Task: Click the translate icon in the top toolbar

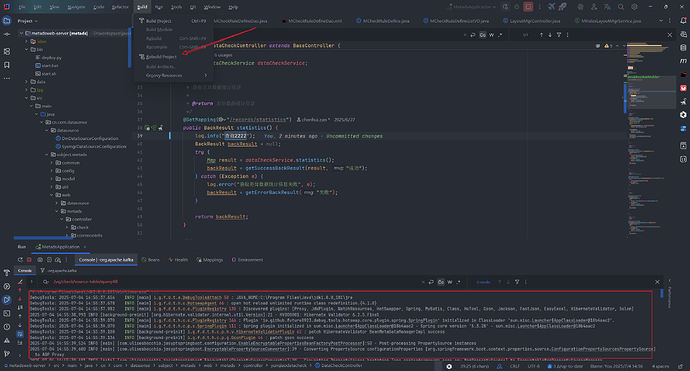Action: [x=607, y=7]
